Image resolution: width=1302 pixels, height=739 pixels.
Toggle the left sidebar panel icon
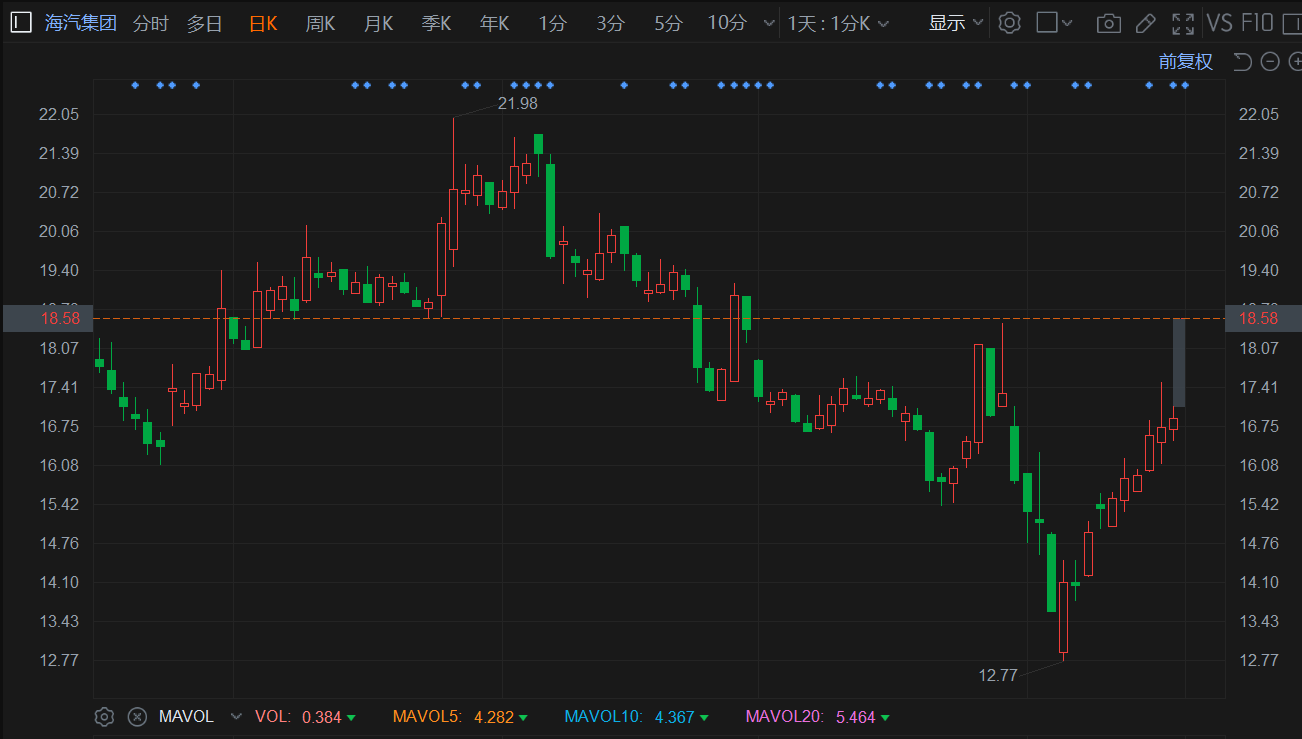tap(21, 23)
